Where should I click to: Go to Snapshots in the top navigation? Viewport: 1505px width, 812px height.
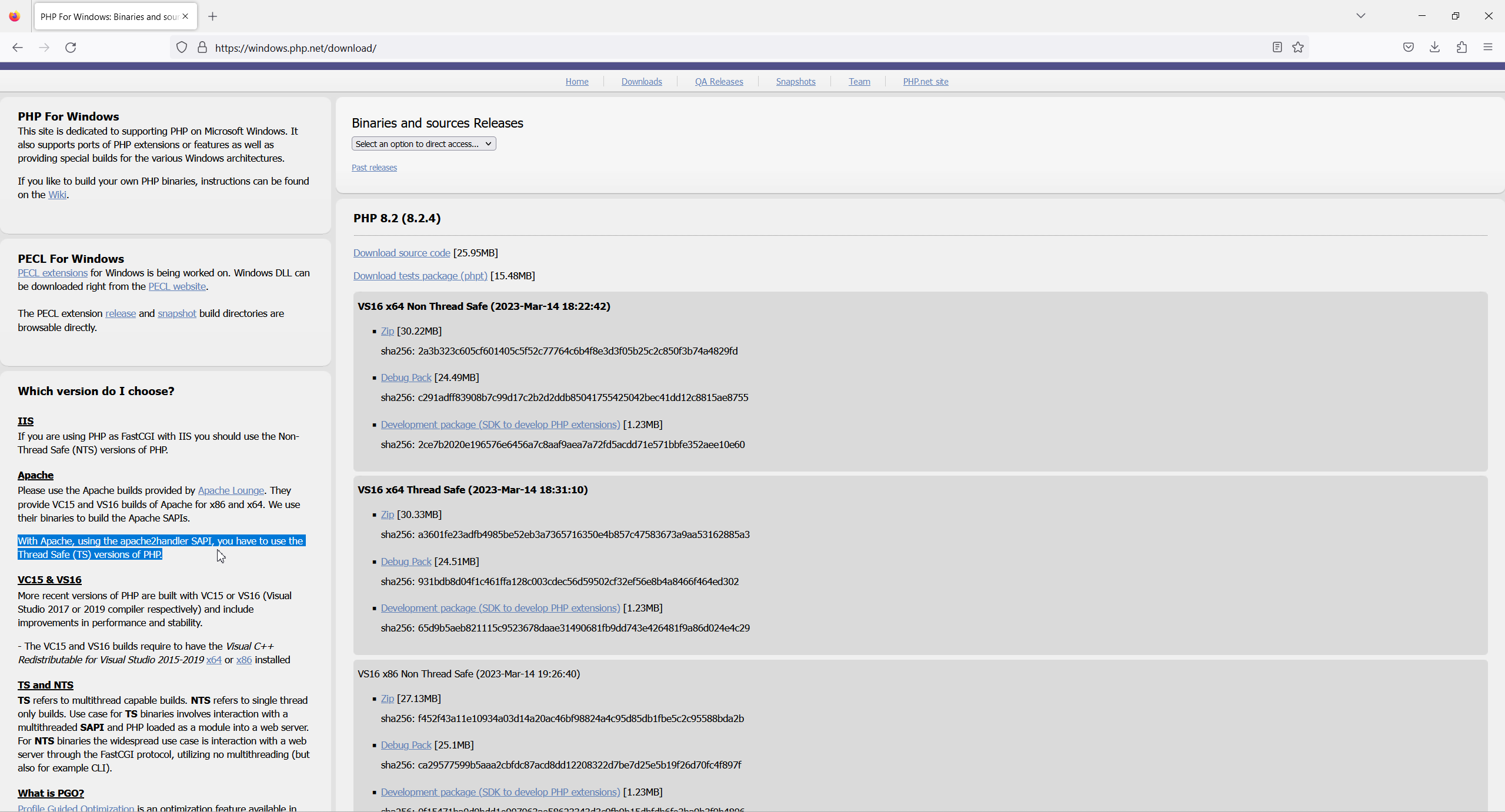(795, 82)
